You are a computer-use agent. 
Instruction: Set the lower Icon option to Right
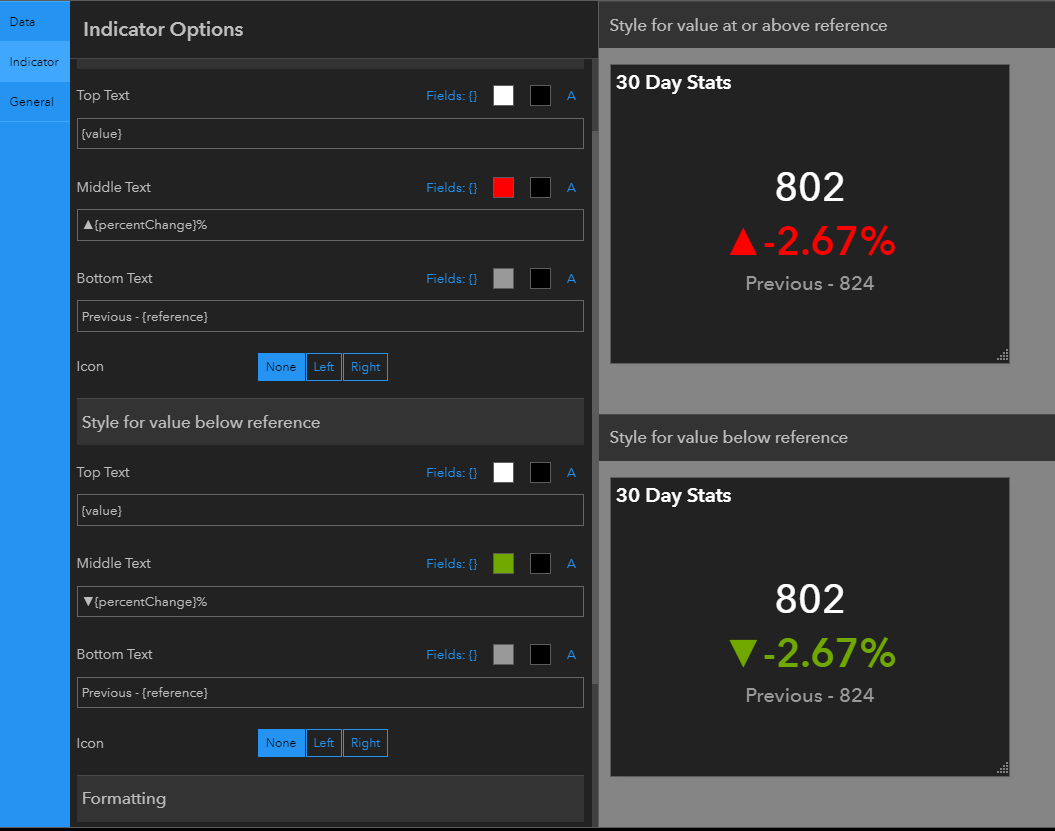365,743
